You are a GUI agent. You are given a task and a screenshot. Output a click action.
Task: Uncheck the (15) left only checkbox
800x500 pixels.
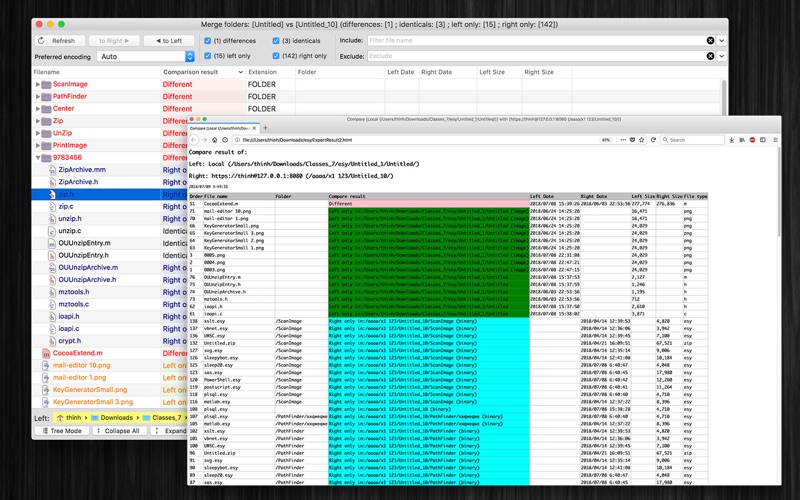coord(208,56)
